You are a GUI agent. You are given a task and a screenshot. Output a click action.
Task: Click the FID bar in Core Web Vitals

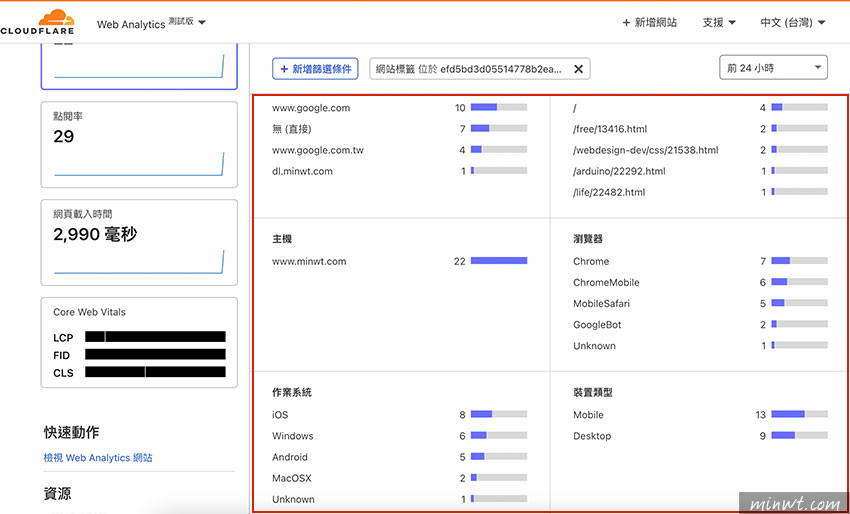[x=155, y=355]
